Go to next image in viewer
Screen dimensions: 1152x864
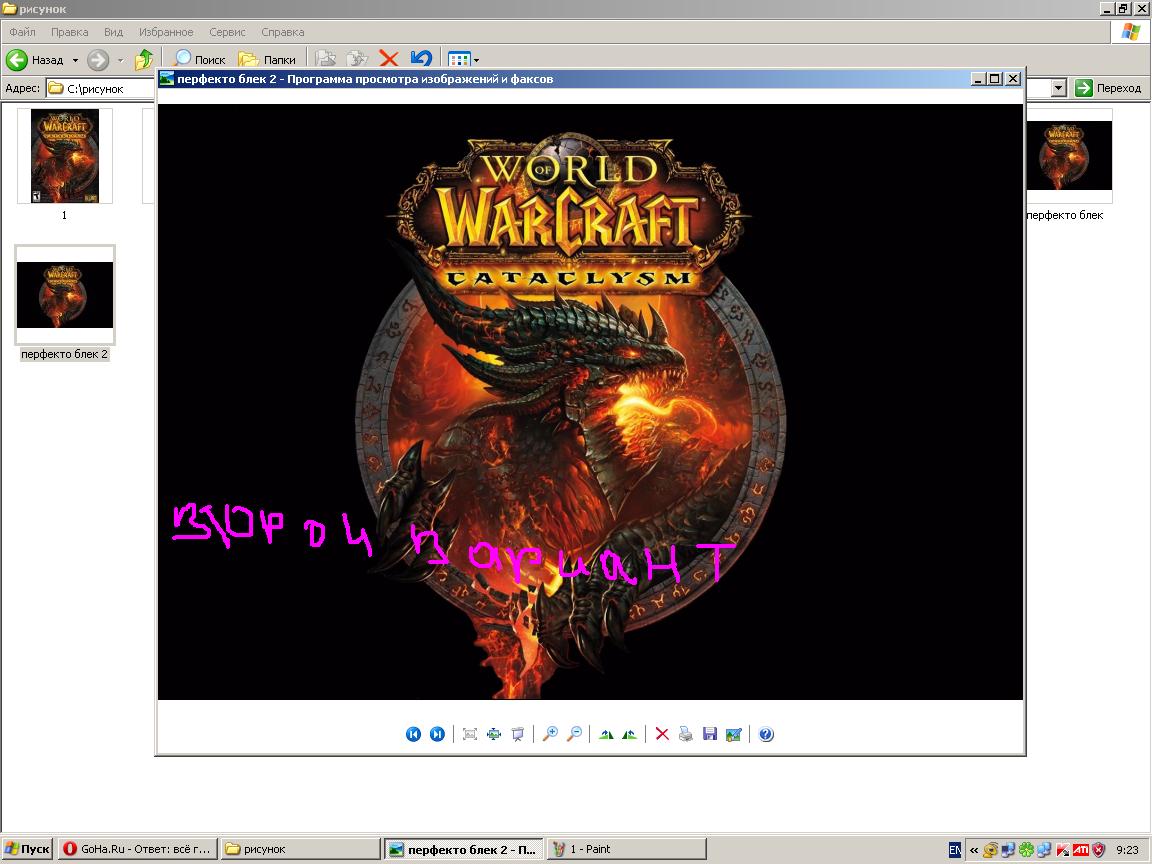tap(437, 734)
